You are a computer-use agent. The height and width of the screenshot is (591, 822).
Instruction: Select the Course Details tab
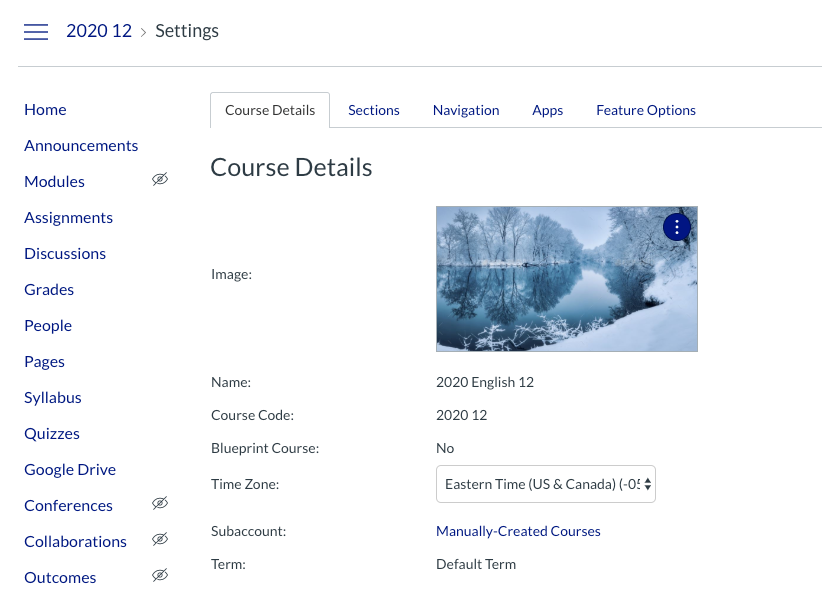[x=270, y=110]
